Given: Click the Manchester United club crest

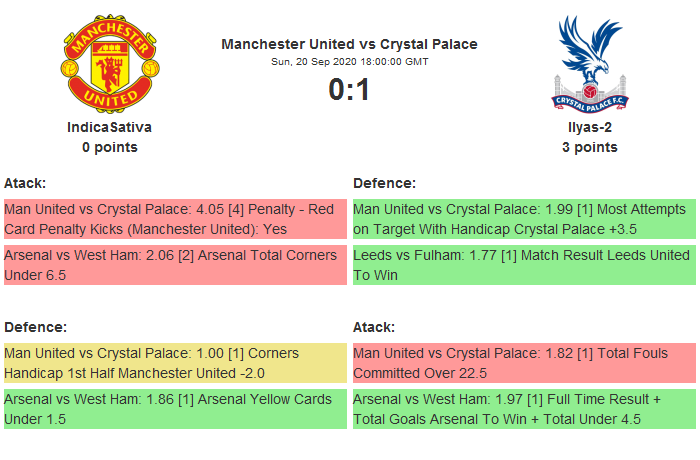Looking at the screenshot, I should (109, 62).
